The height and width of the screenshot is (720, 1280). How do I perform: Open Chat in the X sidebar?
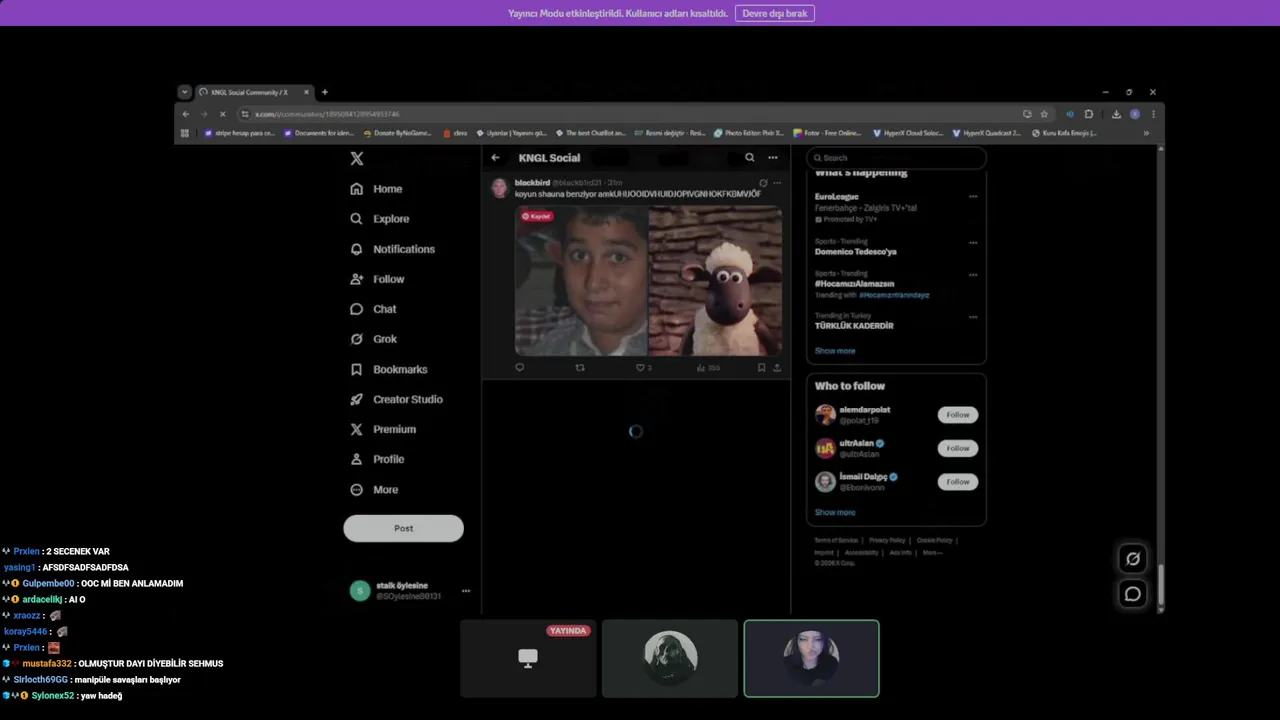click(x=373, y=309)
